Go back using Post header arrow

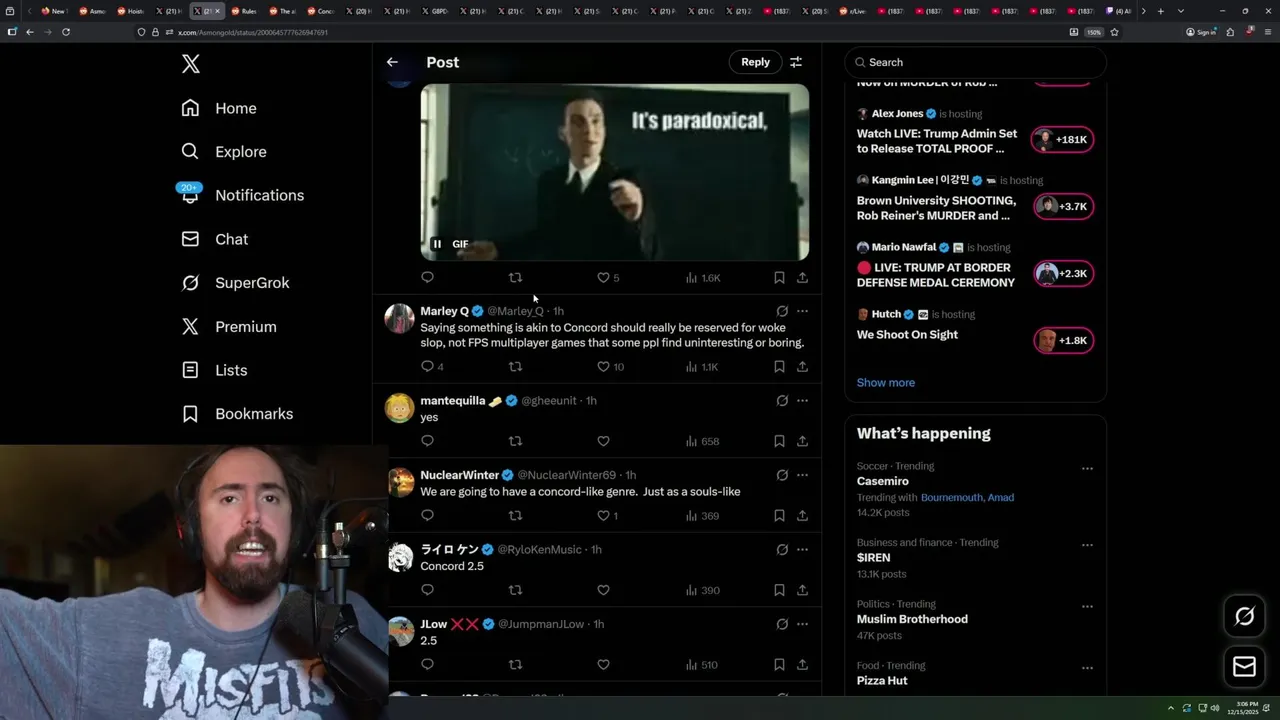(392, 62)
